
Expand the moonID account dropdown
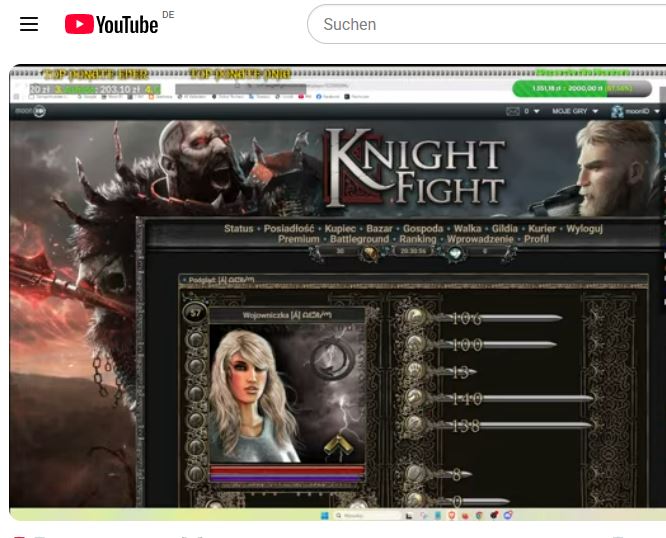coord(636,111)
